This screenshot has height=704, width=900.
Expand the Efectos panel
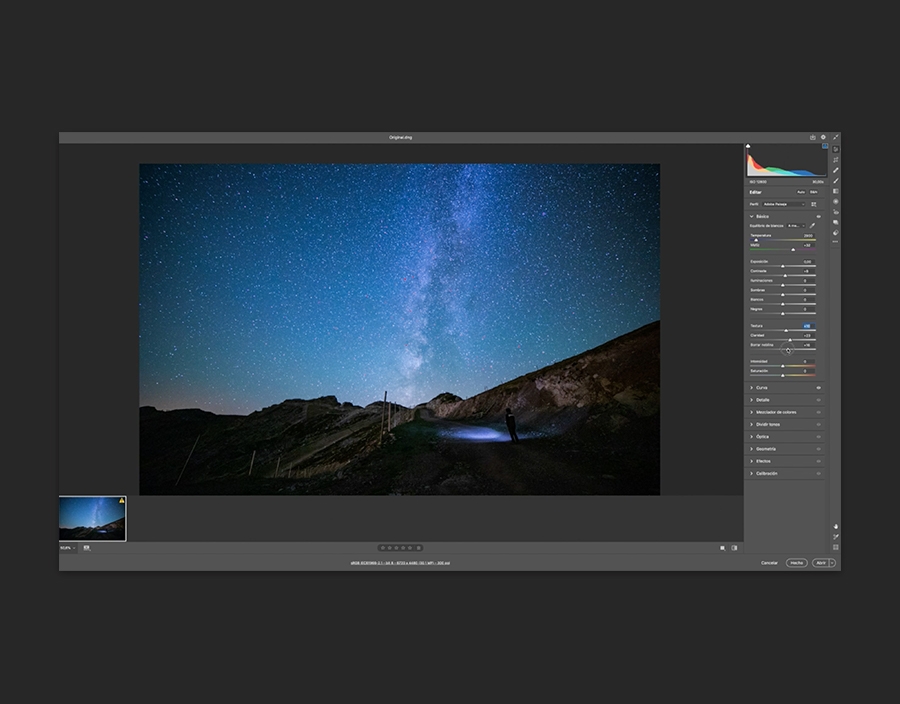point(751,461)
